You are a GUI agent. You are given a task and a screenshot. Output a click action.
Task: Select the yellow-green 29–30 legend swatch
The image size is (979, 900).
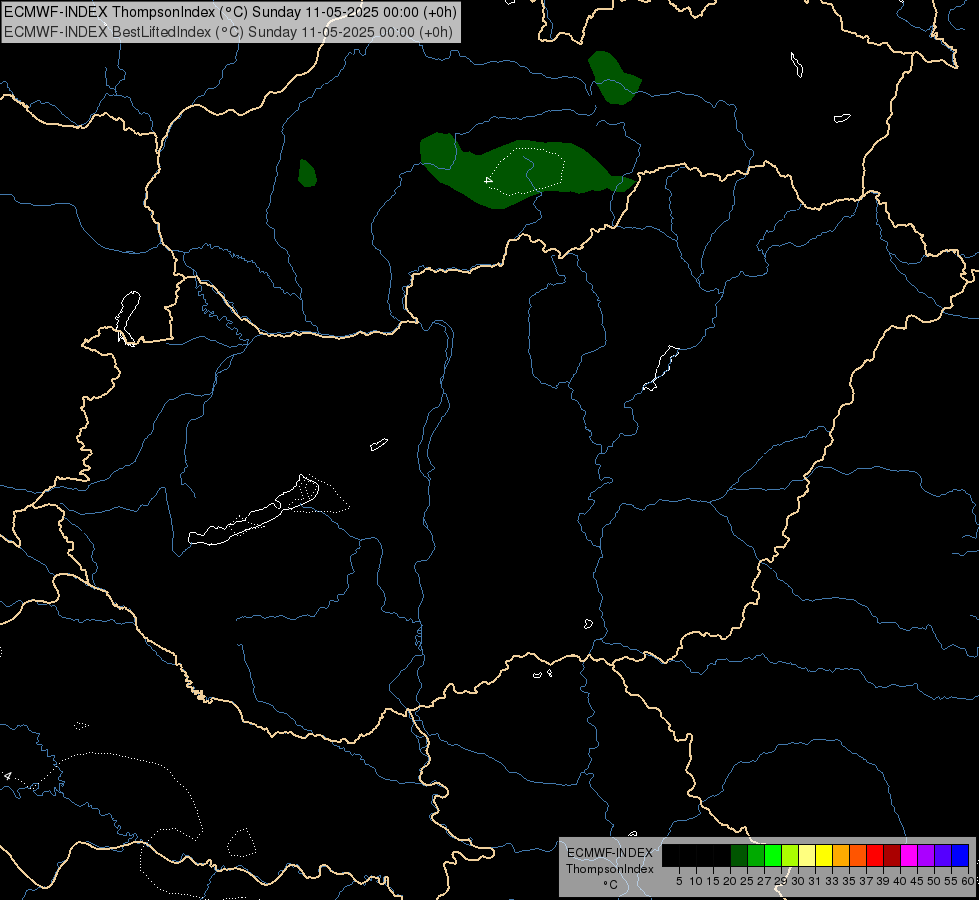pos(790,855)
